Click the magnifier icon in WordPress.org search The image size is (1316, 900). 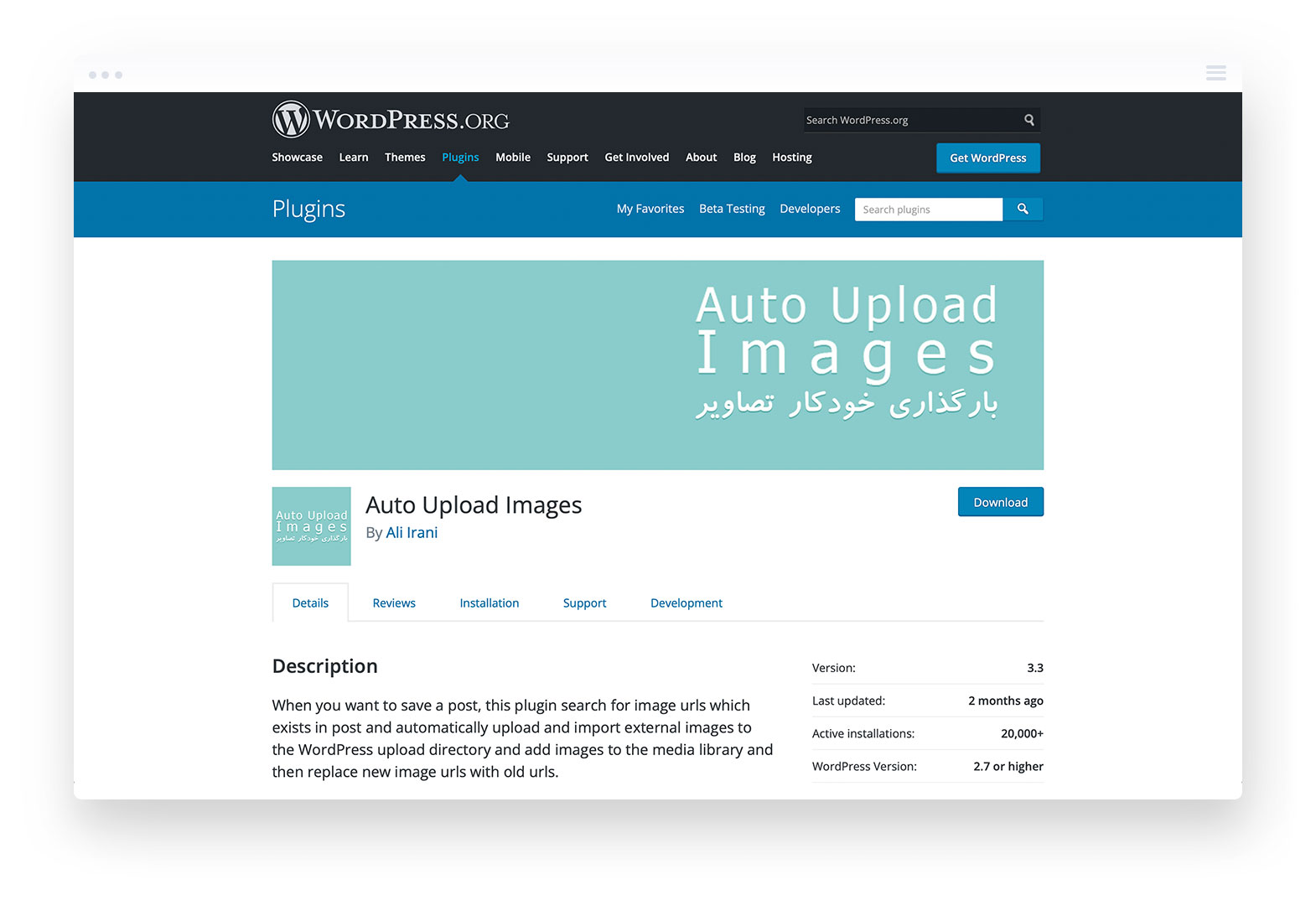point(1029,120)
